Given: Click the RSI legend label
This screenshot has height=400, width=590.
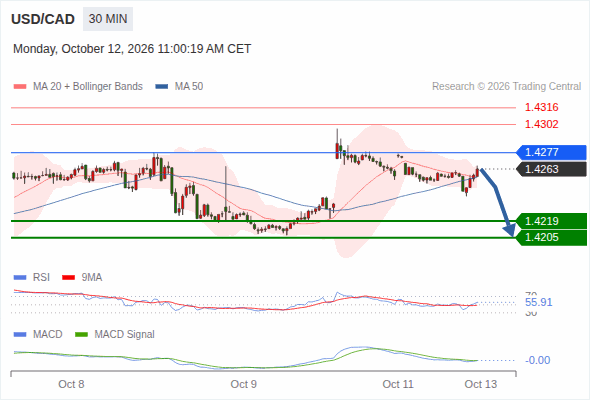Looking at the screenshot, I should coord(41,278).
